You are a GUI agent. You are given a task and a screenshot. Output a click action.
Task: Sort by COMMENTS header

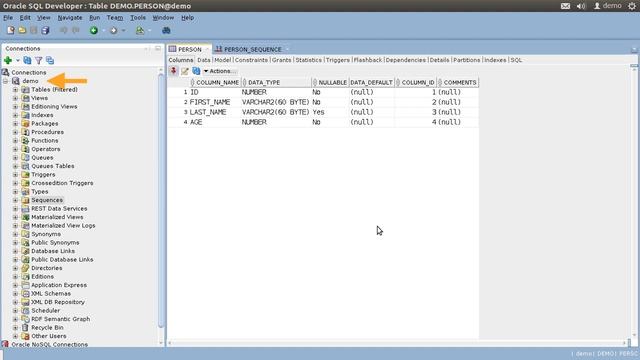pyautogui.click(x=458, y=82)
